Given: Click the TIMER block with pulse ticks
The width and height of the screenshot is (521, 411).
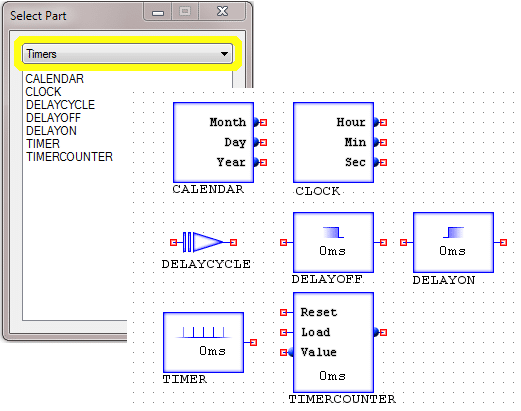Looking at the screenshot, I should coord(203,342).
